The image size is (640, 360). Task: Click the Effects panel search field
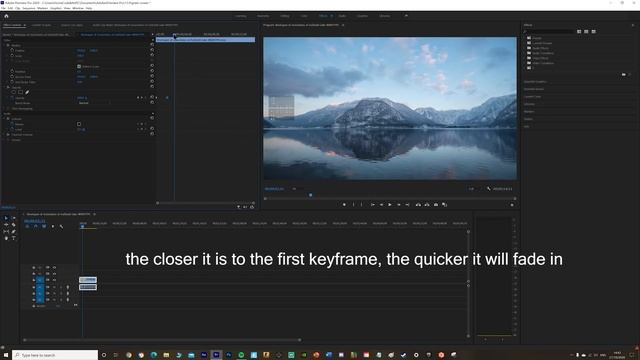coord(549,31)
